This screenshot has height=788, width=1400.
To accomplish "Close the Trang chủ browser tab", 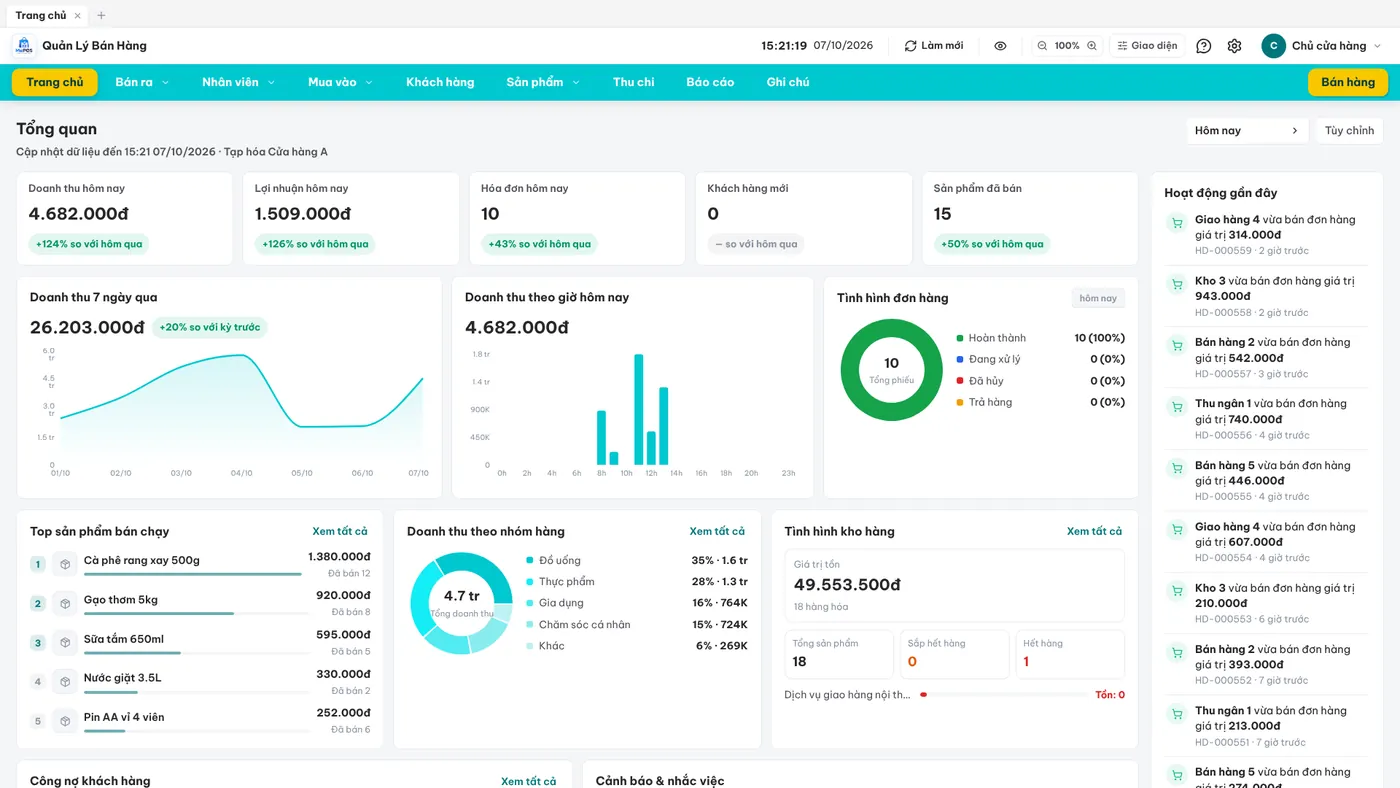I will pyautogui.click(x=78, y=15).
